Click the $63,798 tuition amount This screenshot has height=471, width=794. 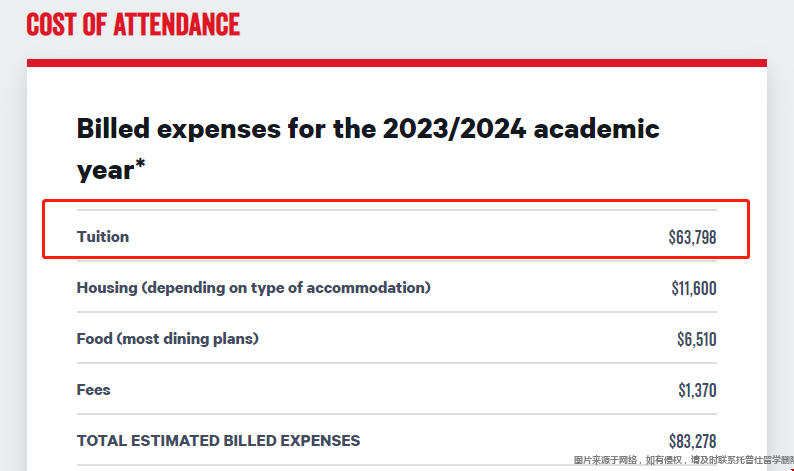point(692,237)
